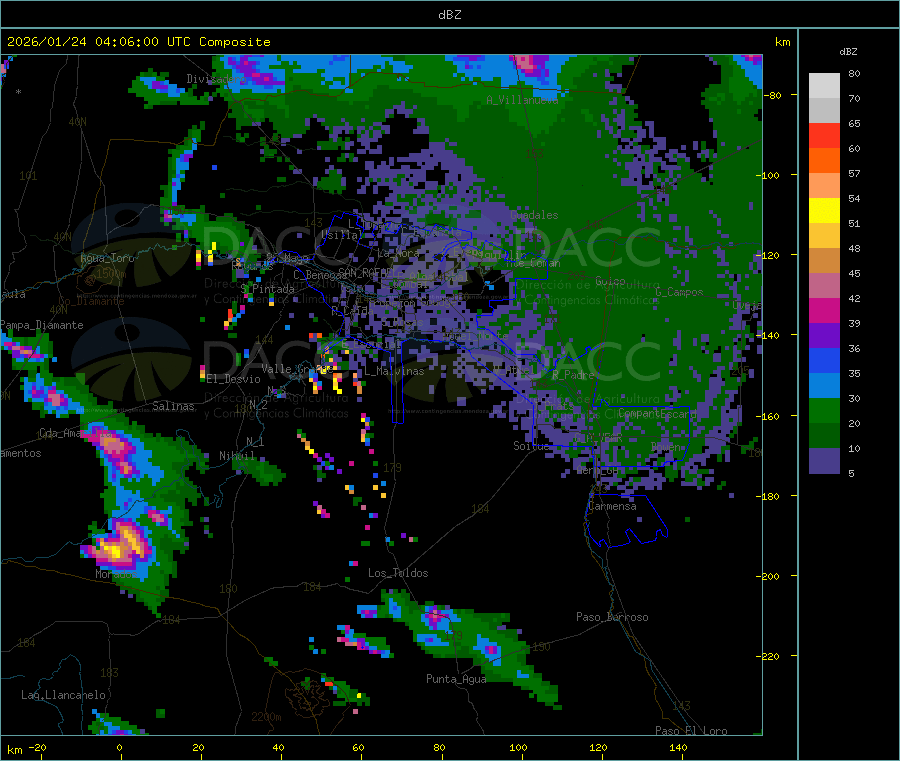This screenshot has width=900, height=761.
Task: Click the Morados label near the storm cell
Action: (x=116, y=574)
